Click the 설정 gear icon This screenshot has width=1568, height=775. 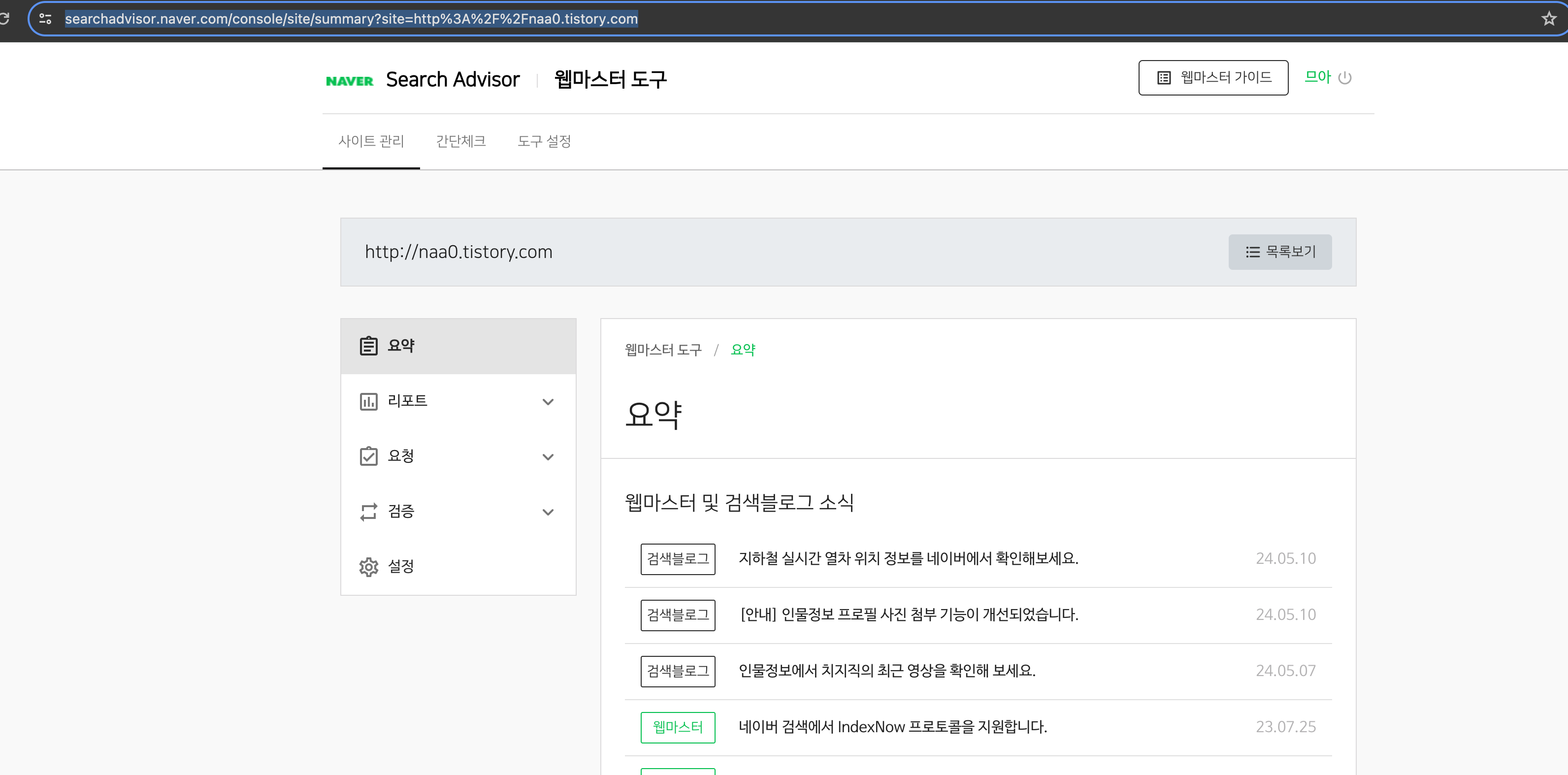point(368,567)
